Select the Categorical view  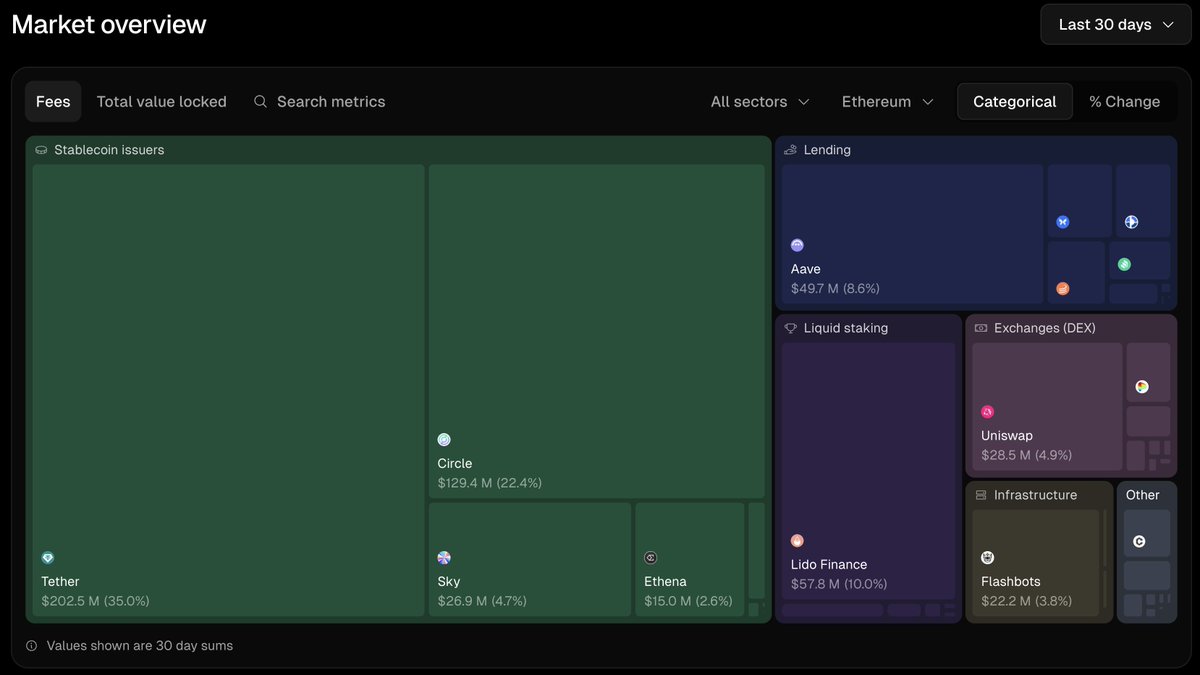point(1015,102)
